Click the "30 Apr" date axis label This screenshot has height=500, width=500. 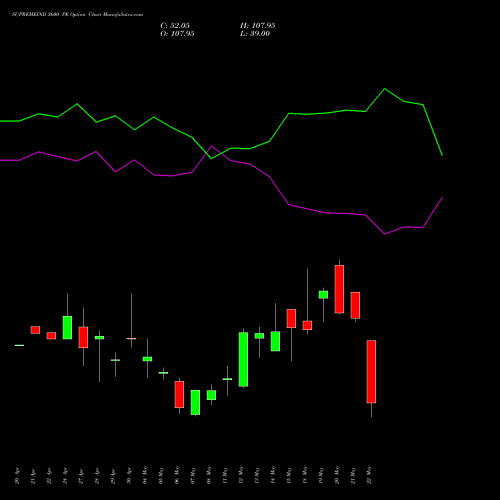(130, 476)
